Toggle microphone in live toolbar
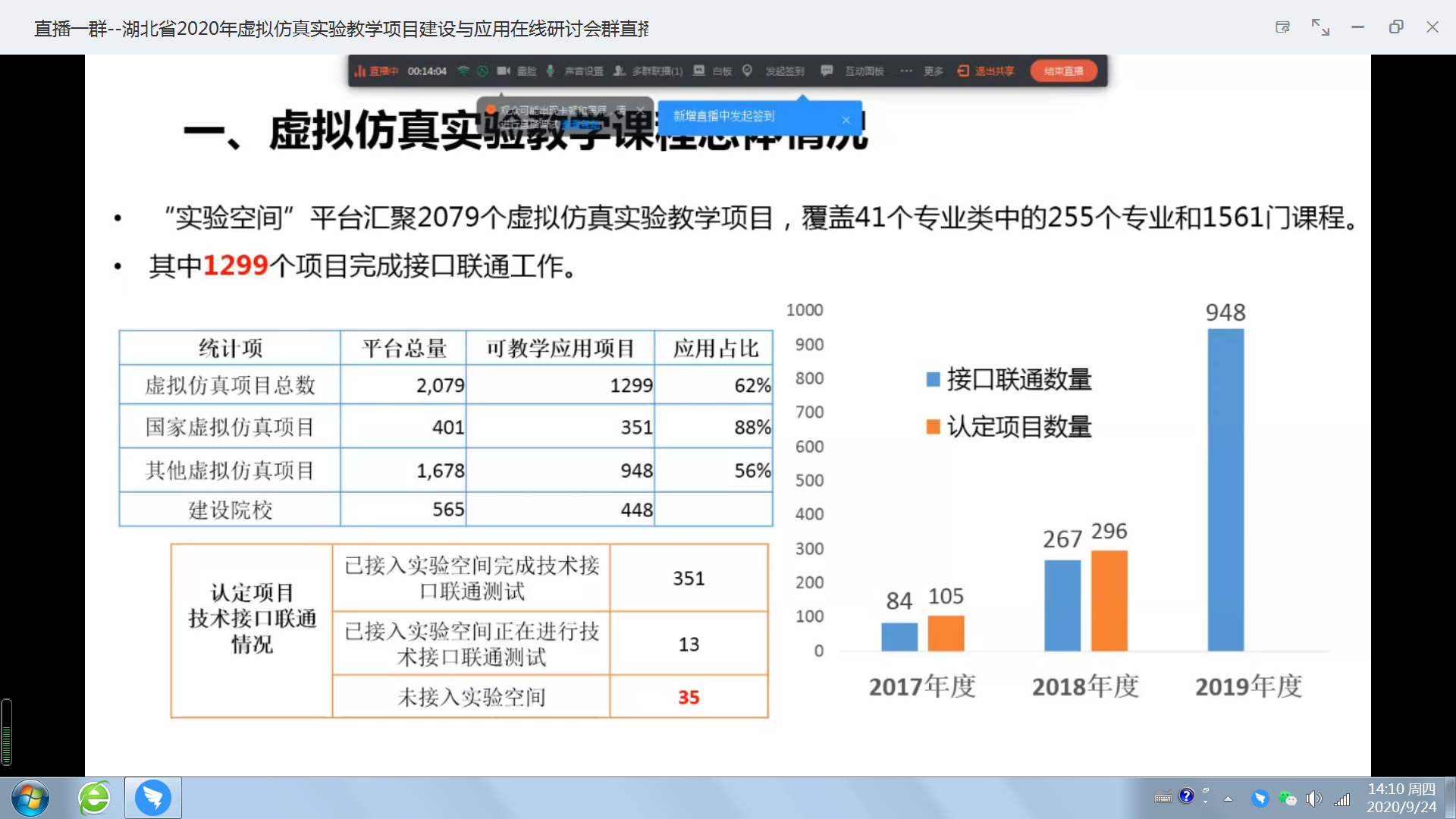1456x819 pixels. tap(551, 71)
